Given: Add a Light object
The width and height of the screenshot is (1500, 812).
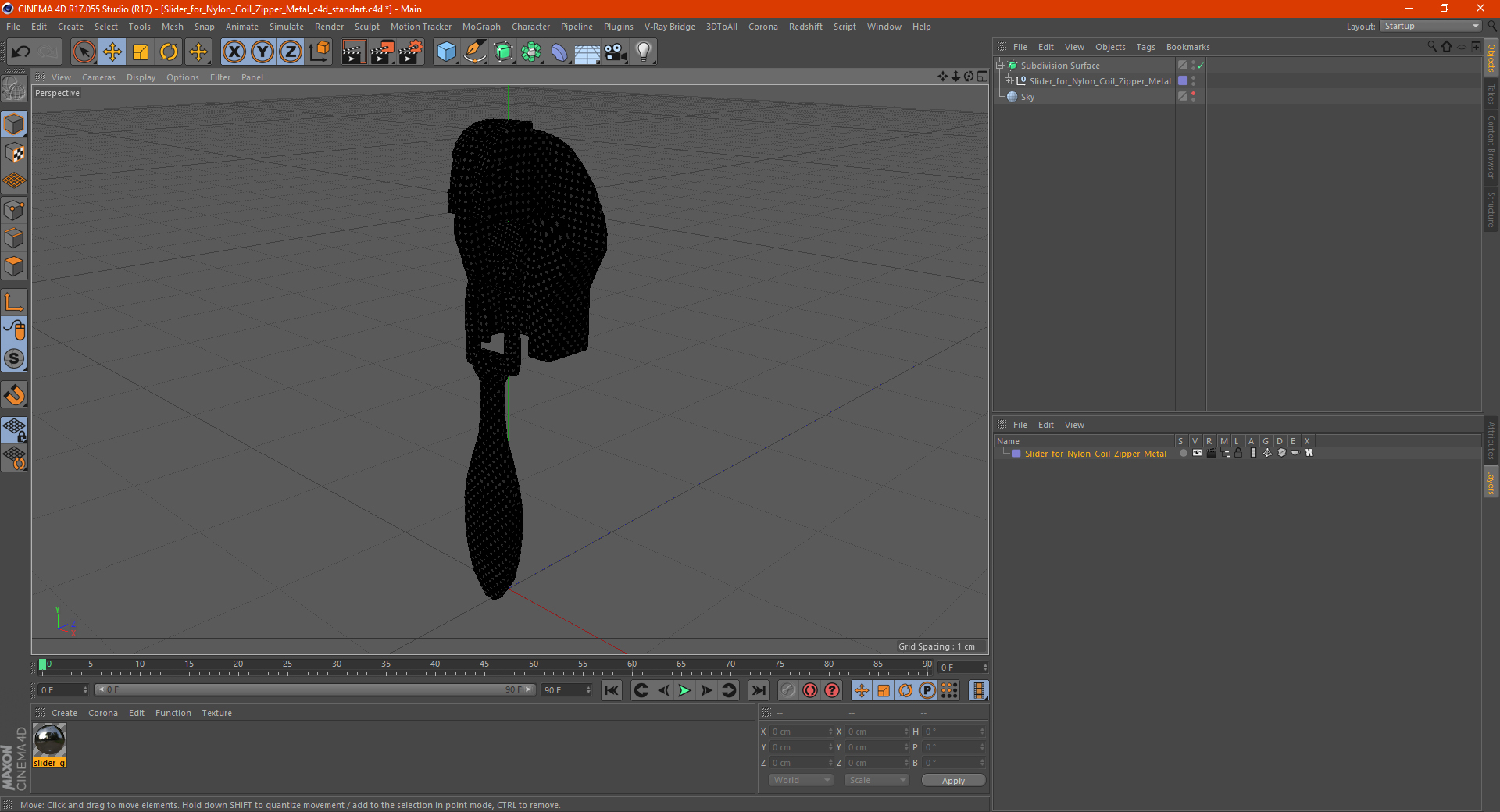Looking at the screenshot, I should pos(644,52).
